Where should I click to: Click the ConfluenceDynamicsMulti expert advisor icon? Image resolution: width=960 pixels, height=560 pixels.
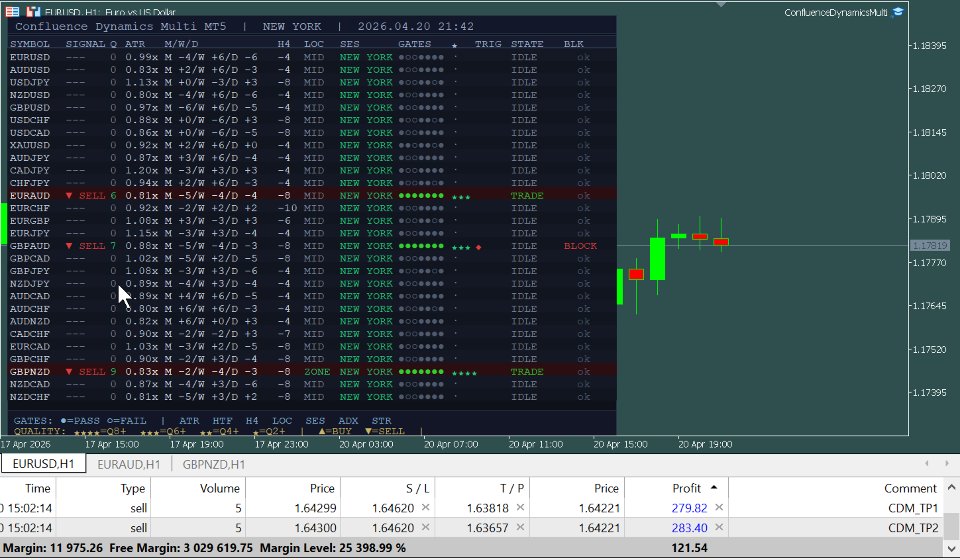click(x=898, y=12)
